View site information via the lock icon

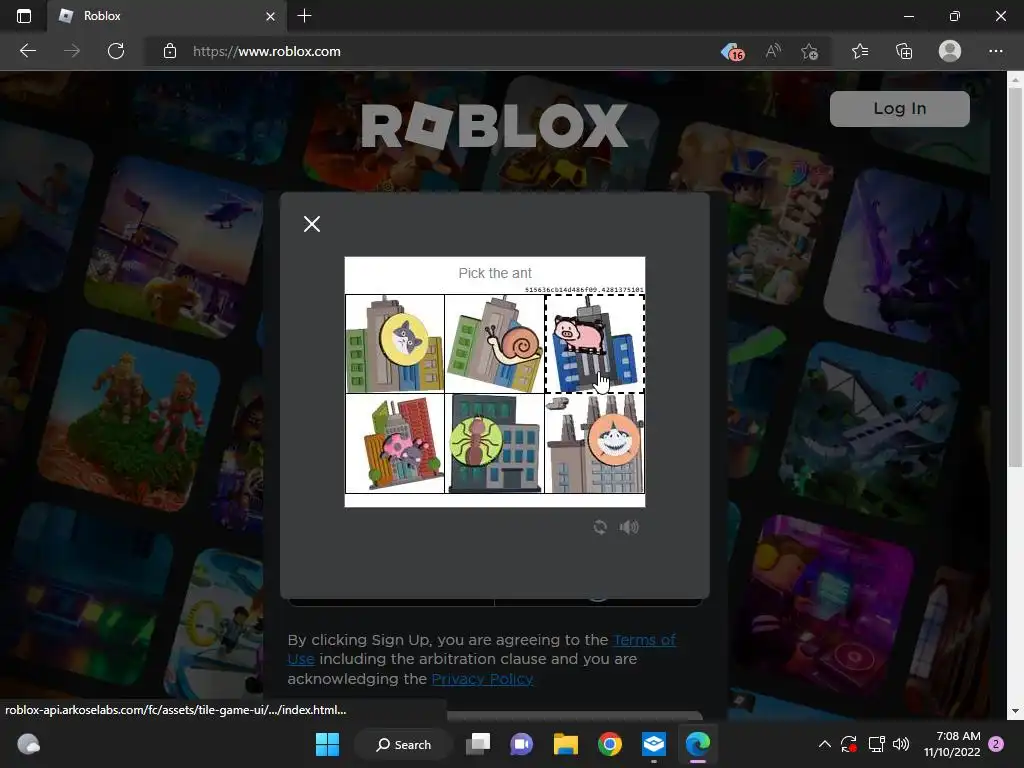170,51
